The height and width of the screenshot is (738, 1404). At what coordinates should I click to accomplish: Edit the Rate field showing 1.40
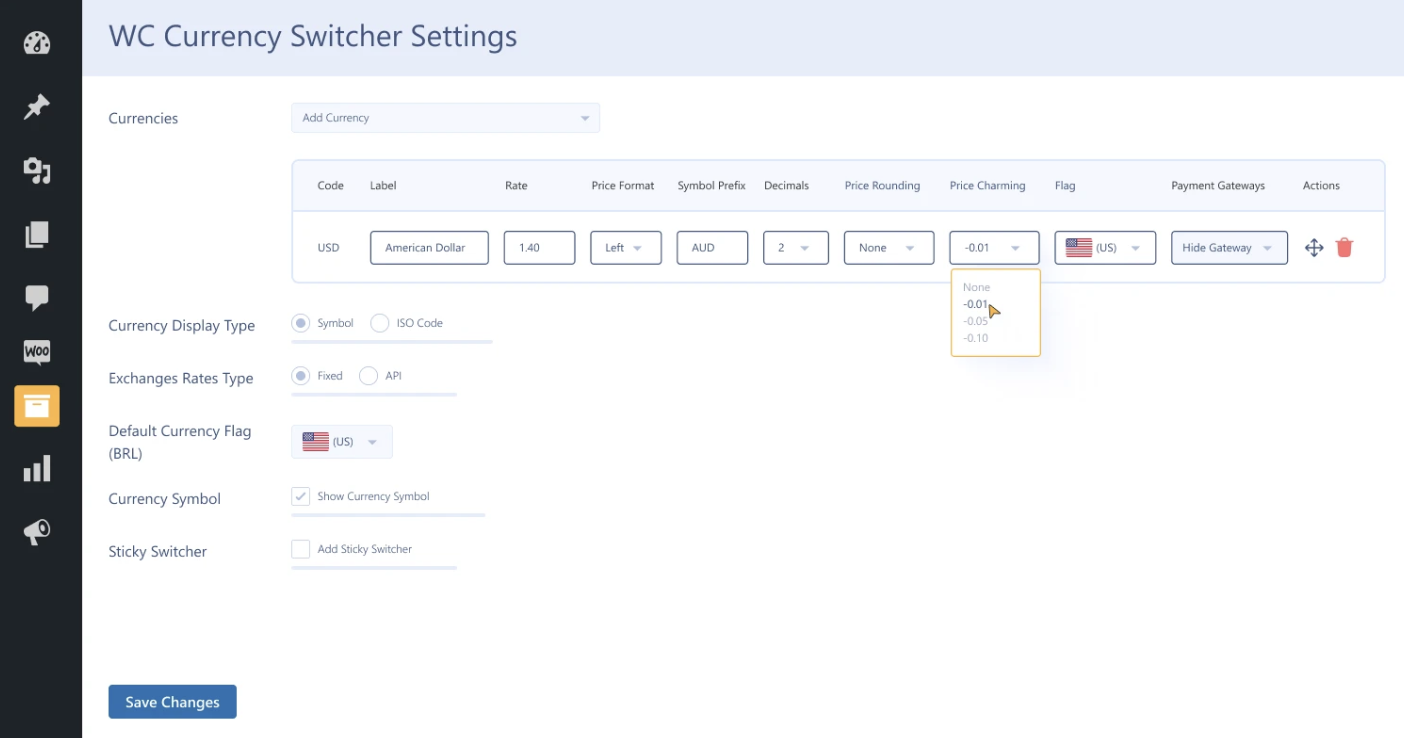[539, 248]
